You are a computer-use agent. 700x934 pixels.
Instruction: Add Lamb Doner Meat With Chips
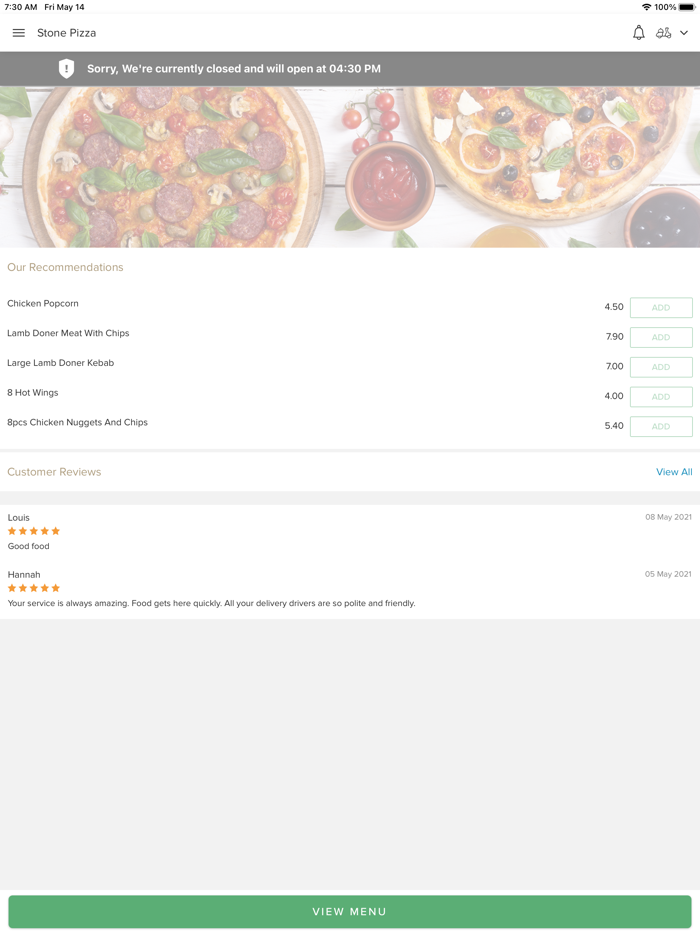pos(661,337)
